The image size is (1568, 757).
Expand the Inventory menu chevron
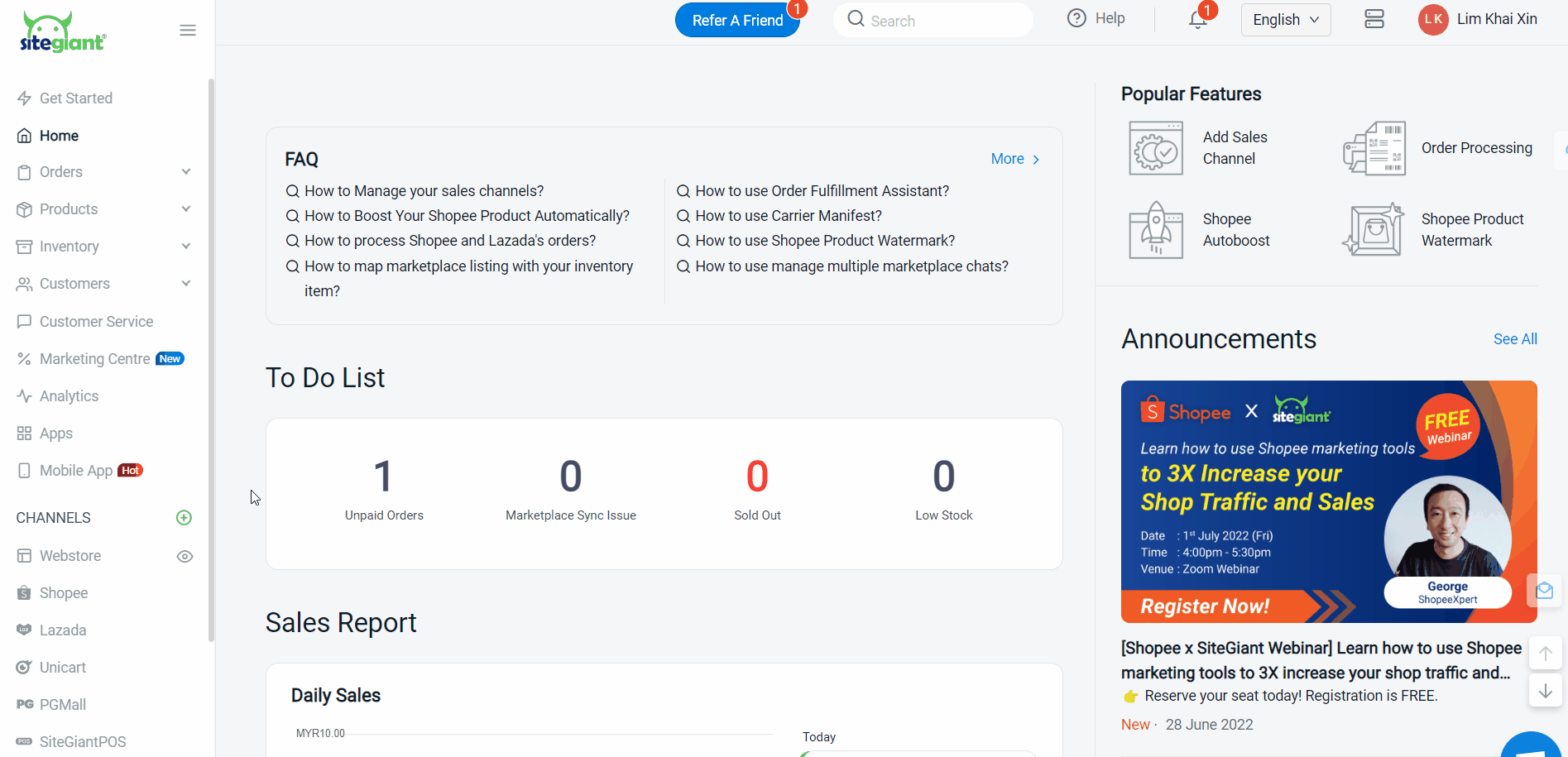tap(186, 247)
